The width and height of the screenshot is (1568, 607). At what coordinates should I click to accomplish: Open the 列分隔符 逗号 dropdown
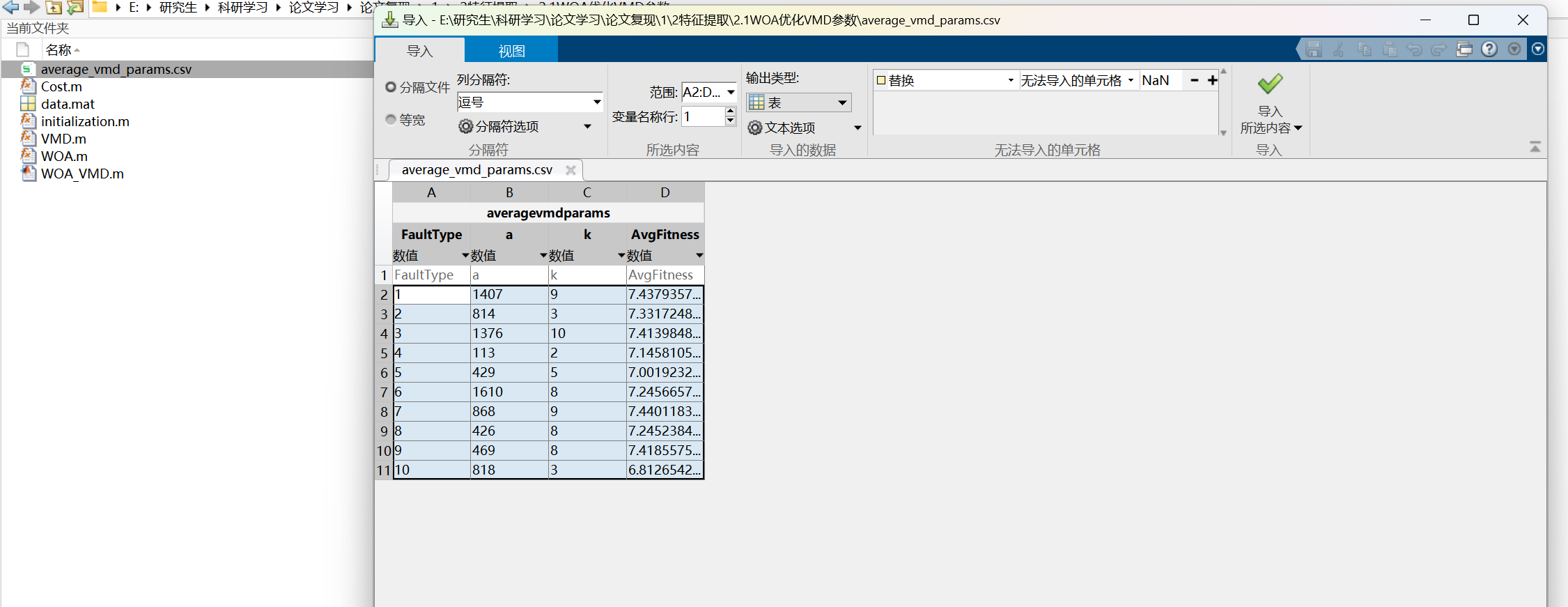point(529,102)
